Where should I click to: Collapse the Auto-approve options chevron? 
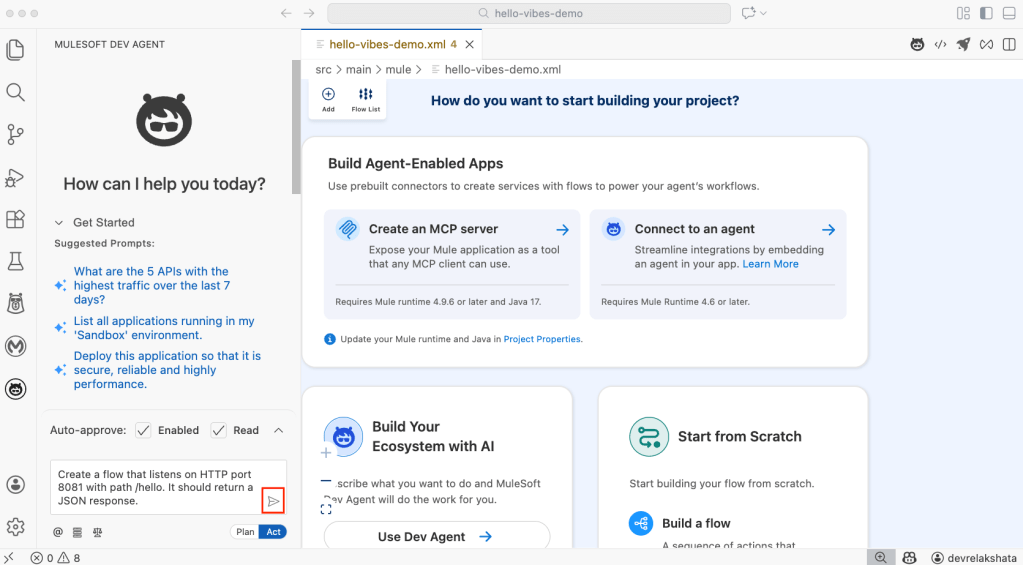[x=278, y=430]
